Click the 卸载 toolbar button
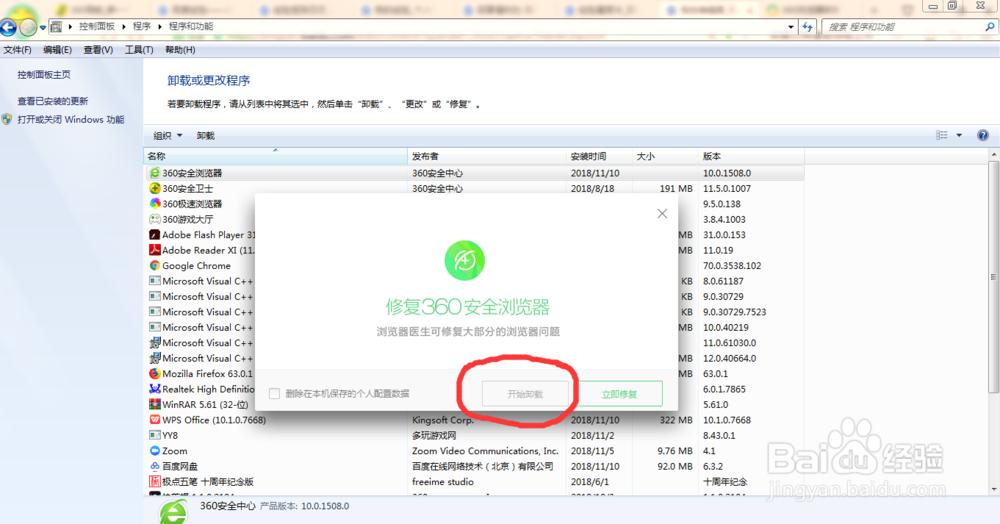Viewport: 1000px width, 524px height. (205, 135)
